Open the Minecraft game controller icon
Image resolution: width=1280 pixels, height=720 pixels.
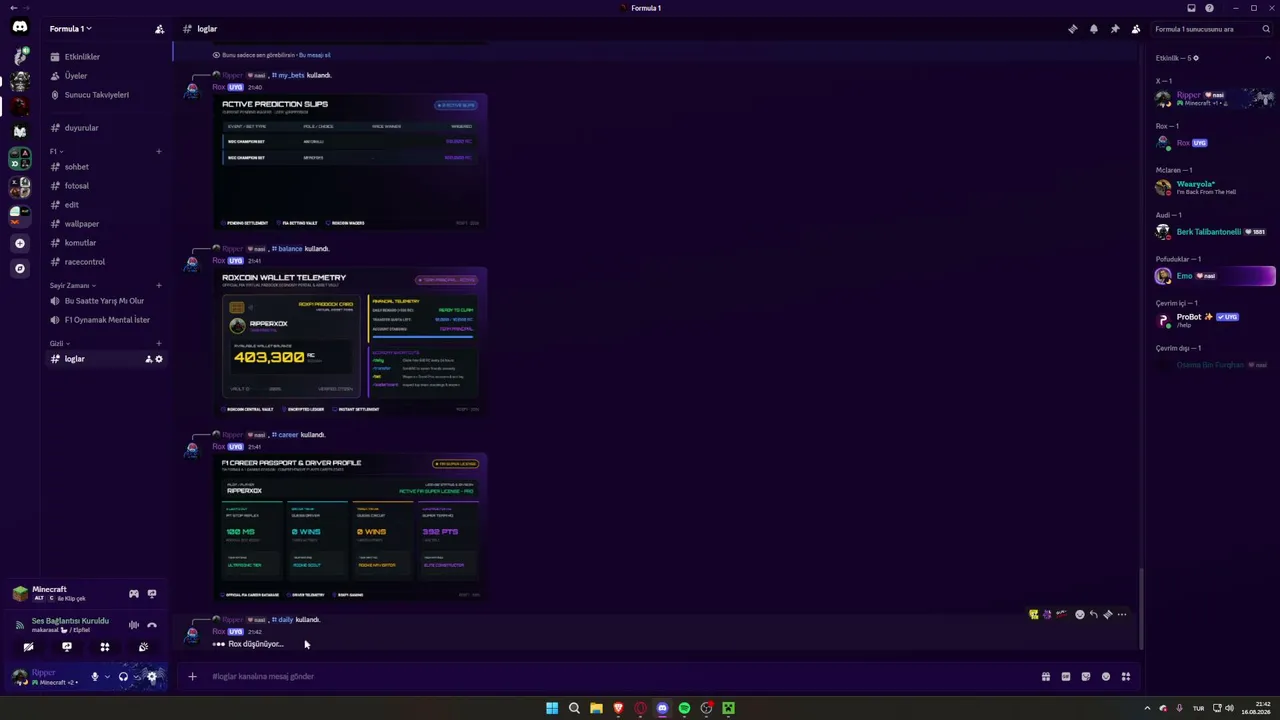coord(134,594)
